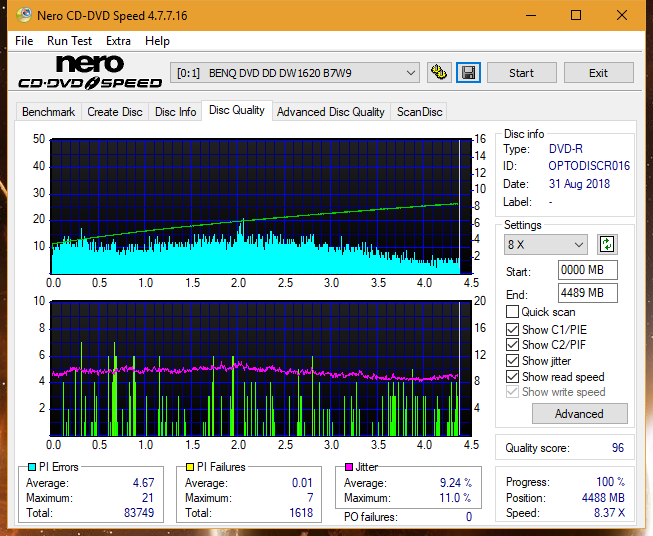Click the PI Failures jitter graph area

261,369
